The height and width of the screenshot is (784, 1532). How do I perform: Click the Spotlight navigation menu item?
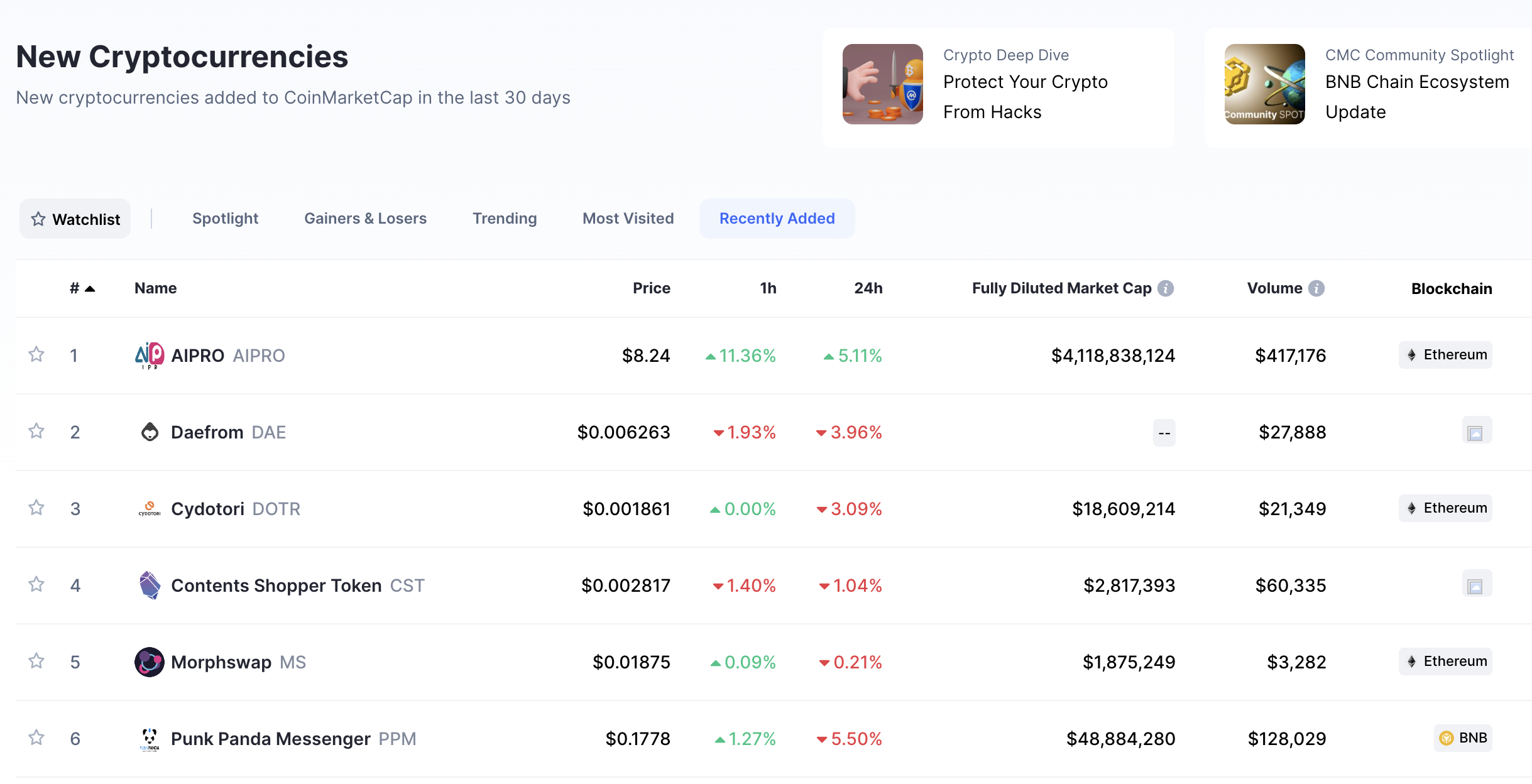(x=224, y=217)
